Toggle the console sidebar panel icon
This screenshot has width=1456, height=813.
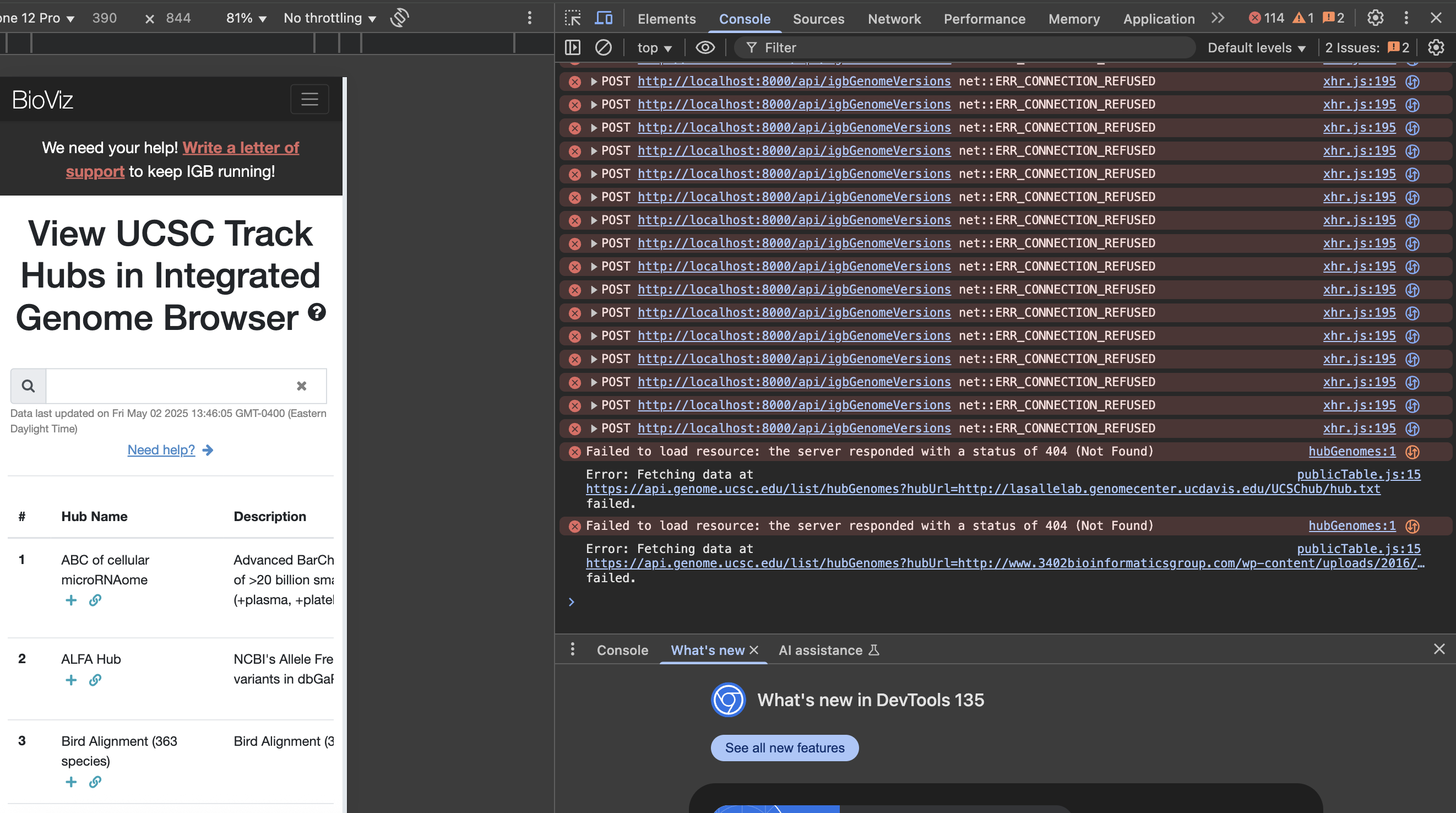pos(572,47)
